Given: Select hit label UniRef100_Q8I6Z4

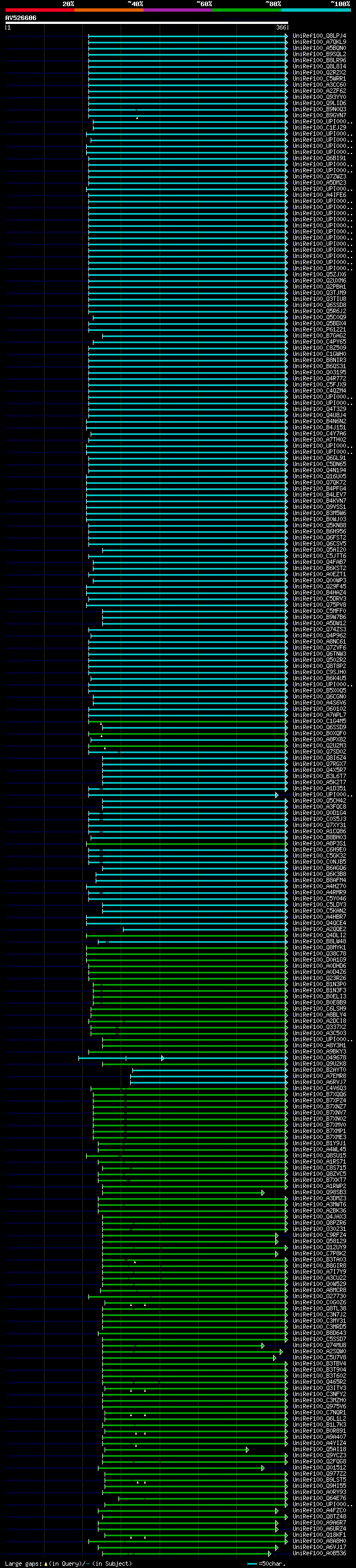Looking at the screenshot, I should pyautogui.click(x=319, y=758).
